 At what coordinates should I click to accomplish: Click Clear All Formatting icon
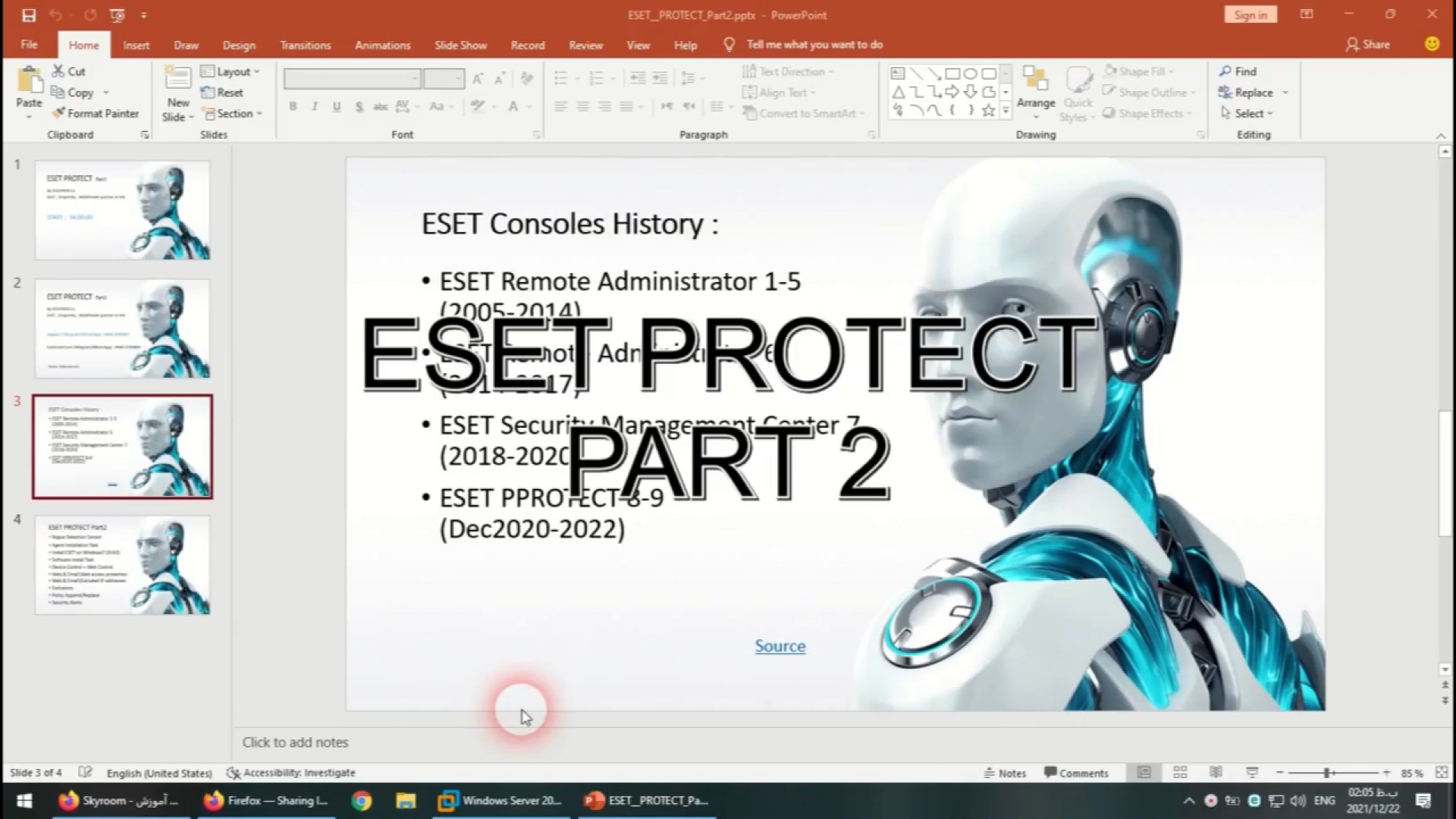pyautogui.click(x=527, y=79)
